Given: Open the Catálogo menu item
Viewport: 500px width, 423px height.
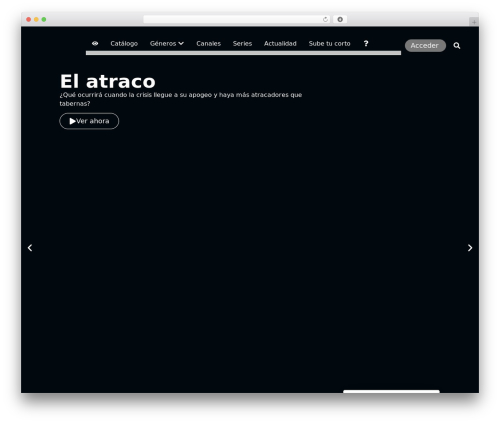Looking at the screenshot, I should point(124,44).
